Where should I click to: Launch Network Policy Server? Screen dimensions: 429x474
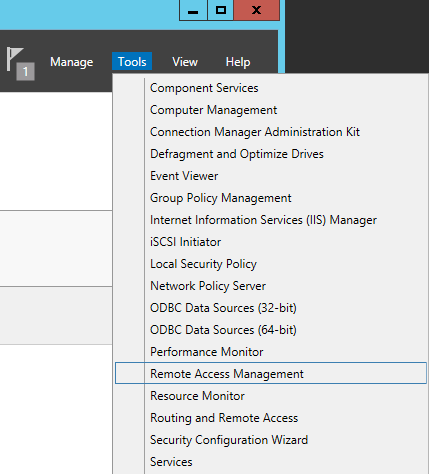pyautogui.click(x=208, y=286)
